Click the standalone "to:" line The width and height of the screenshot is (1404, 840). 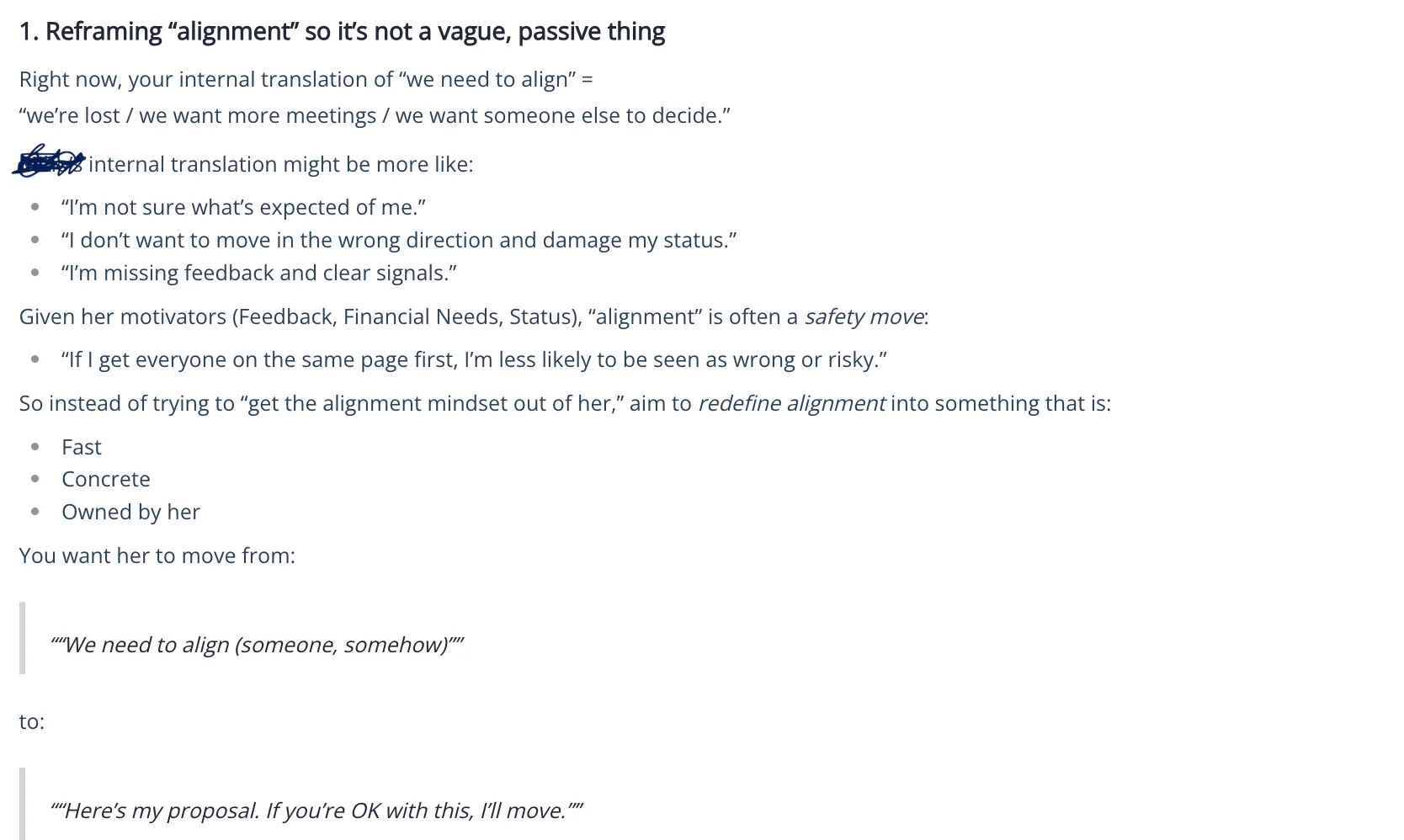32,721
